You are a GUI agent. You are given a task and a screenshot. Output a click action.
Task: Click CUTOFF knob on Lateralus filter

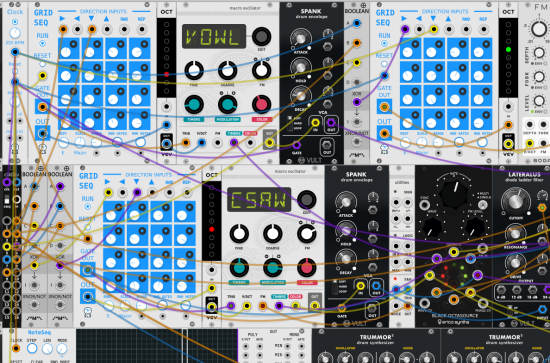(x=515, y=201)
